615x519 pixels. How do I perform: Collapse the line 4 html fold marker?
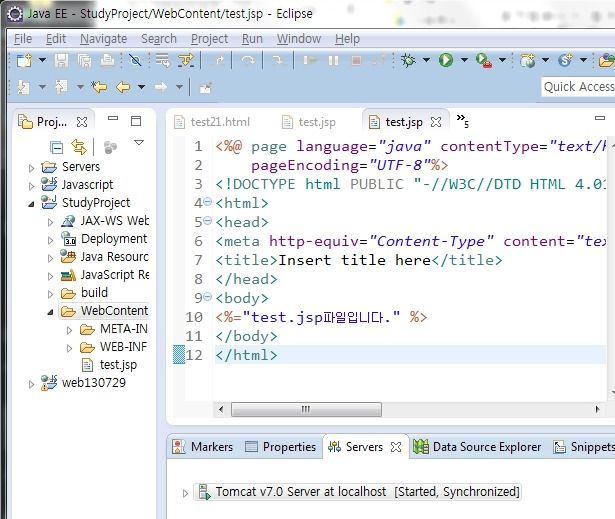[208, 202]
